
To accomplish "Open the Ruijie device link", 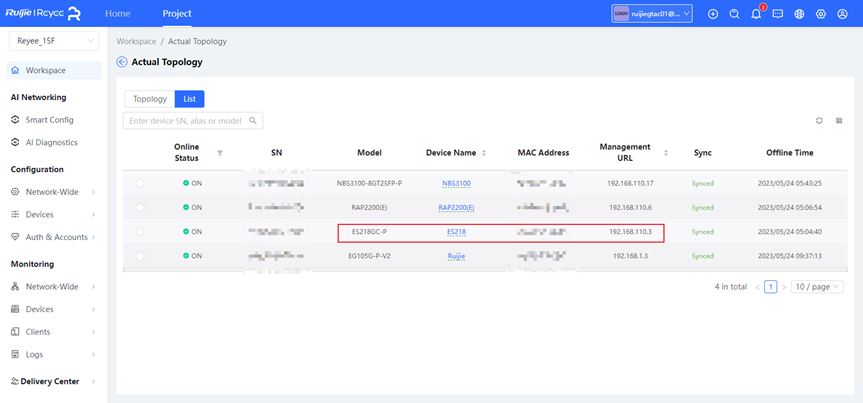I will [x=456, y=256].
